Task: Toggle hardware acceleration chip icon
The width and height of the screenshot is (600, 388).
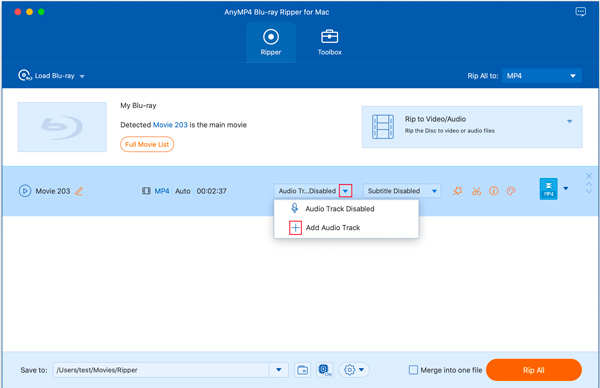Action: pyautogui.click(x=324, y=370)
